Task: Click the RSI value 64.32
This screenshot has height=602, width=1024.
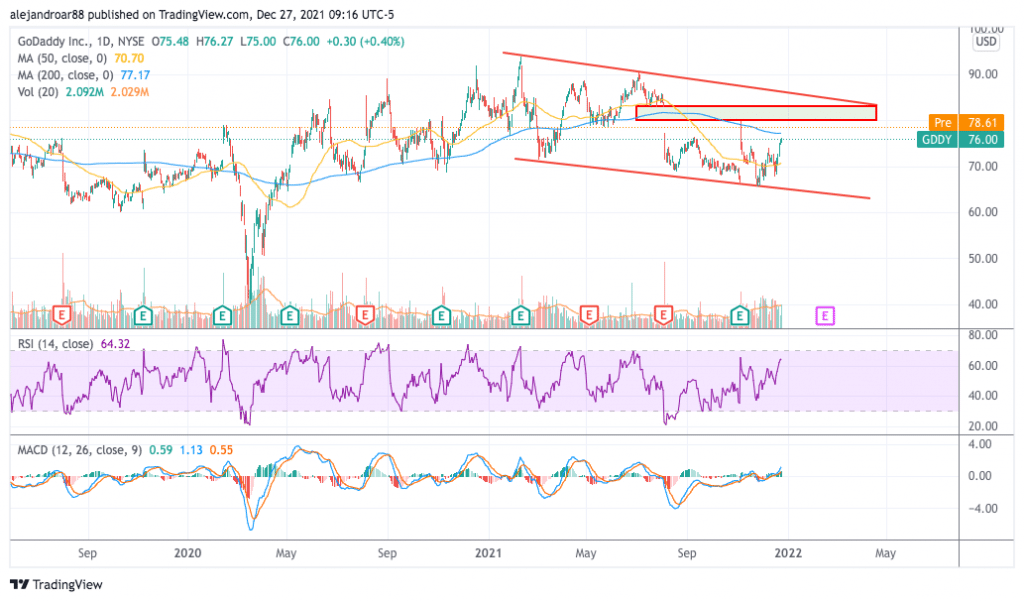Action: click(x=116, y=344)
